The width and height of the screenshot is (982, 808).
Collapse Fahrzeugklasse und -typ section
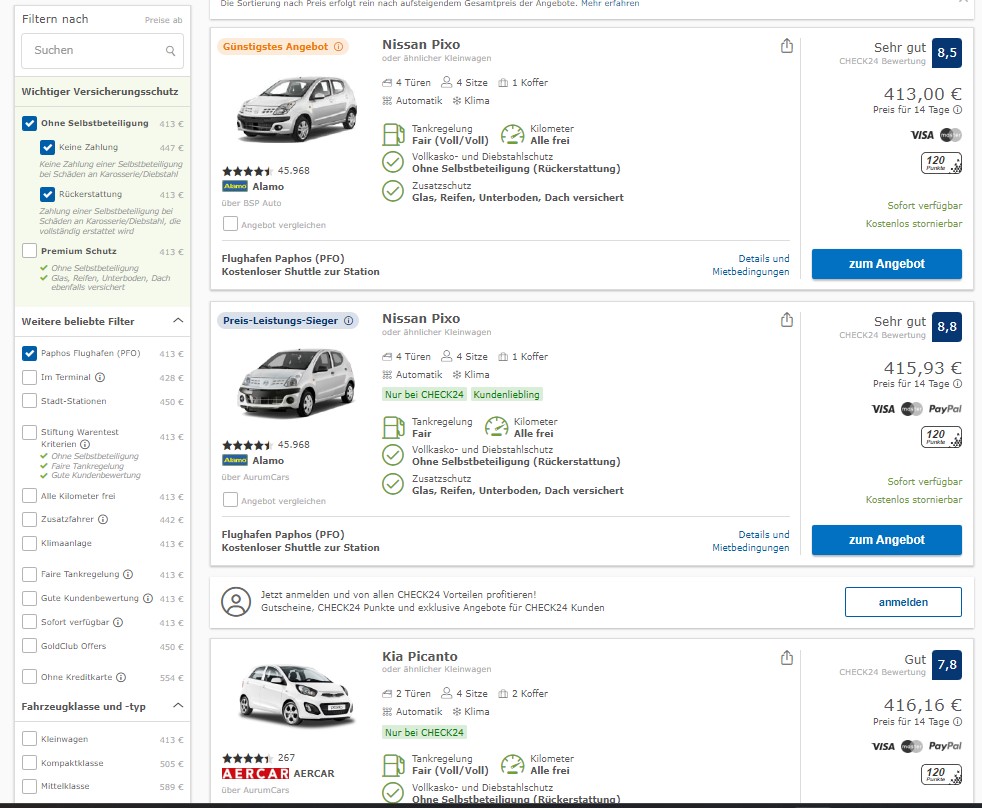tap(178, 706)
